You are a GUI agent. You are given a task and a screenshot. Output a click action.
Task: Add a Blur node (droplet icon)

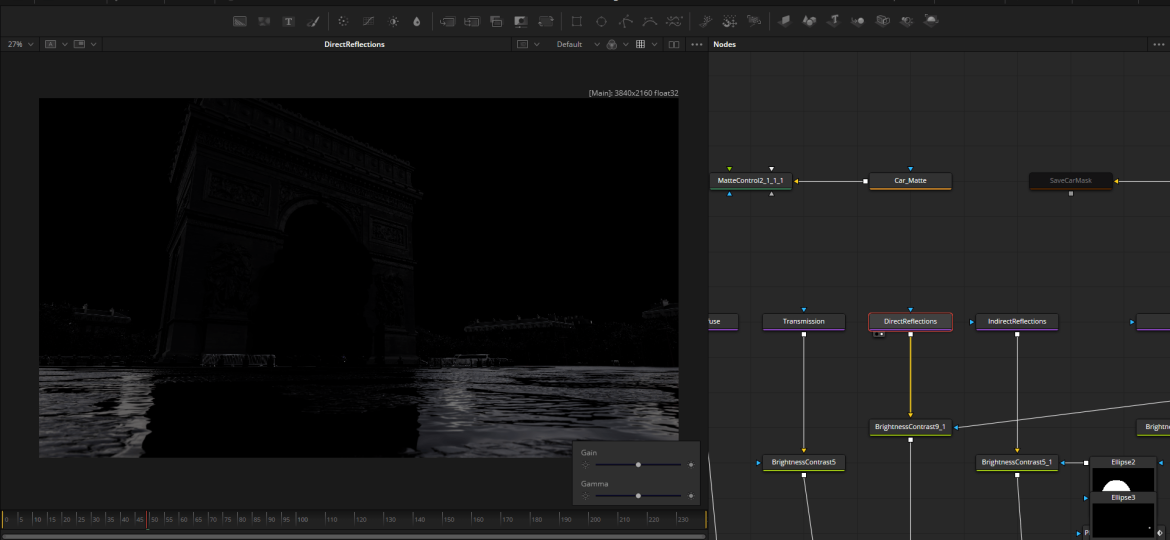(x=417, y=21)
